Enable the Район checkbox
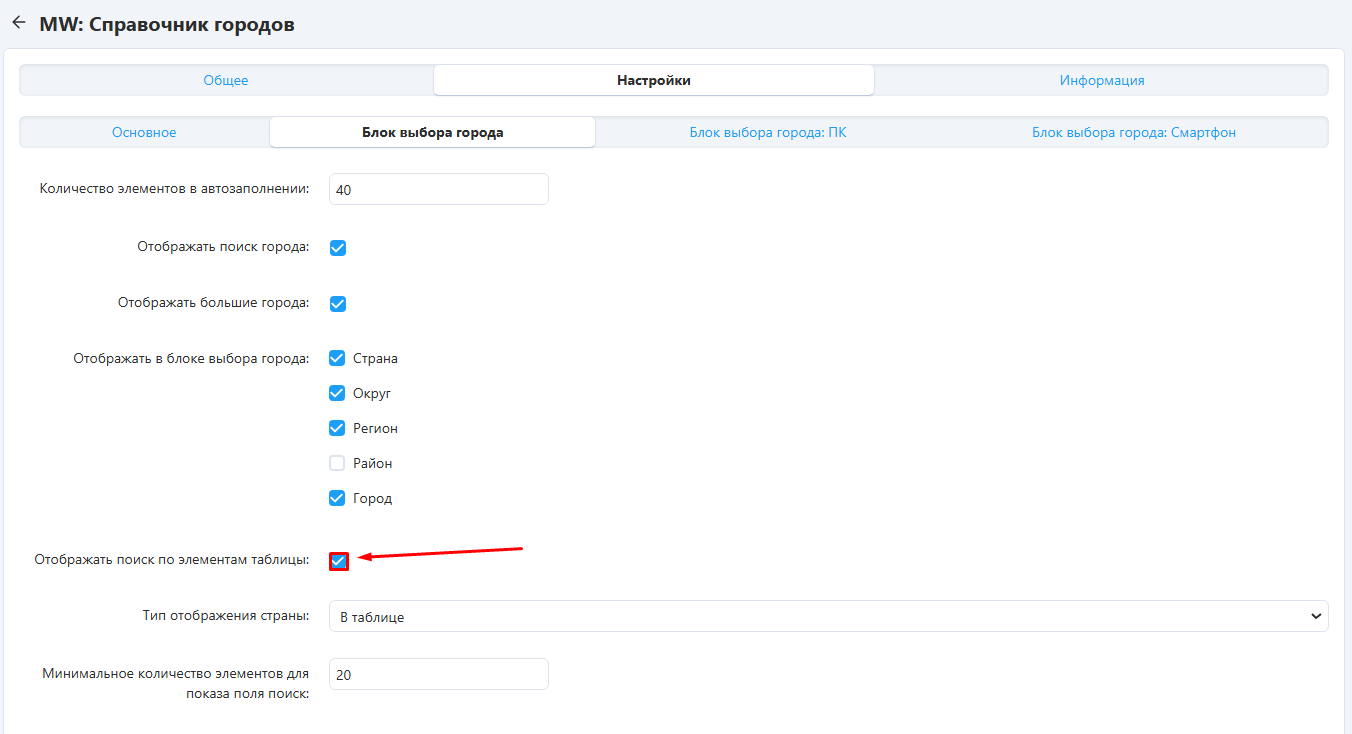The width and height of the screenshot is (1352, 734). click(338, 463)
